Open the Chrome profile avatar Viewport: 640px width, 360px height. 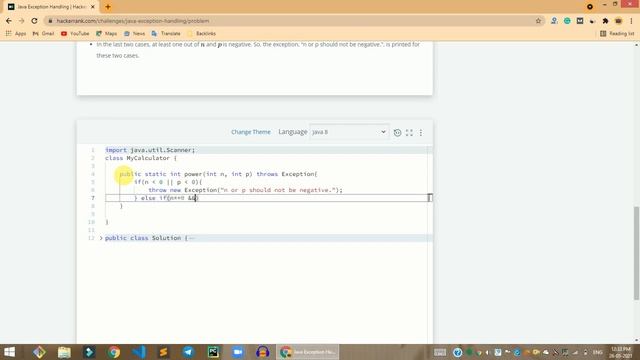(x=618, y=21)
